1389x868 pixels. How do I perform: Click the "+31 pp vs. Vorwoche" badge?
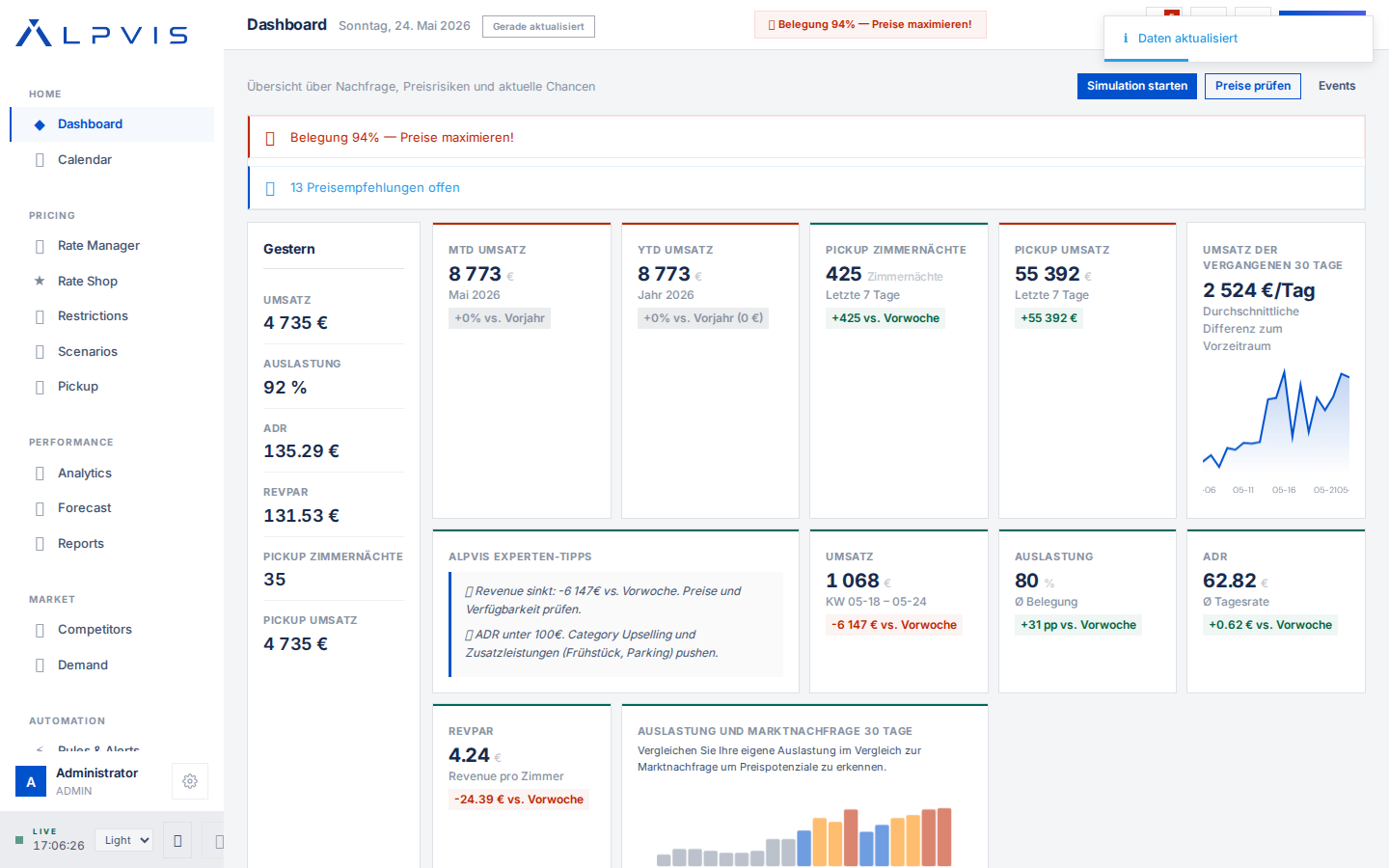click(1078, 625)
